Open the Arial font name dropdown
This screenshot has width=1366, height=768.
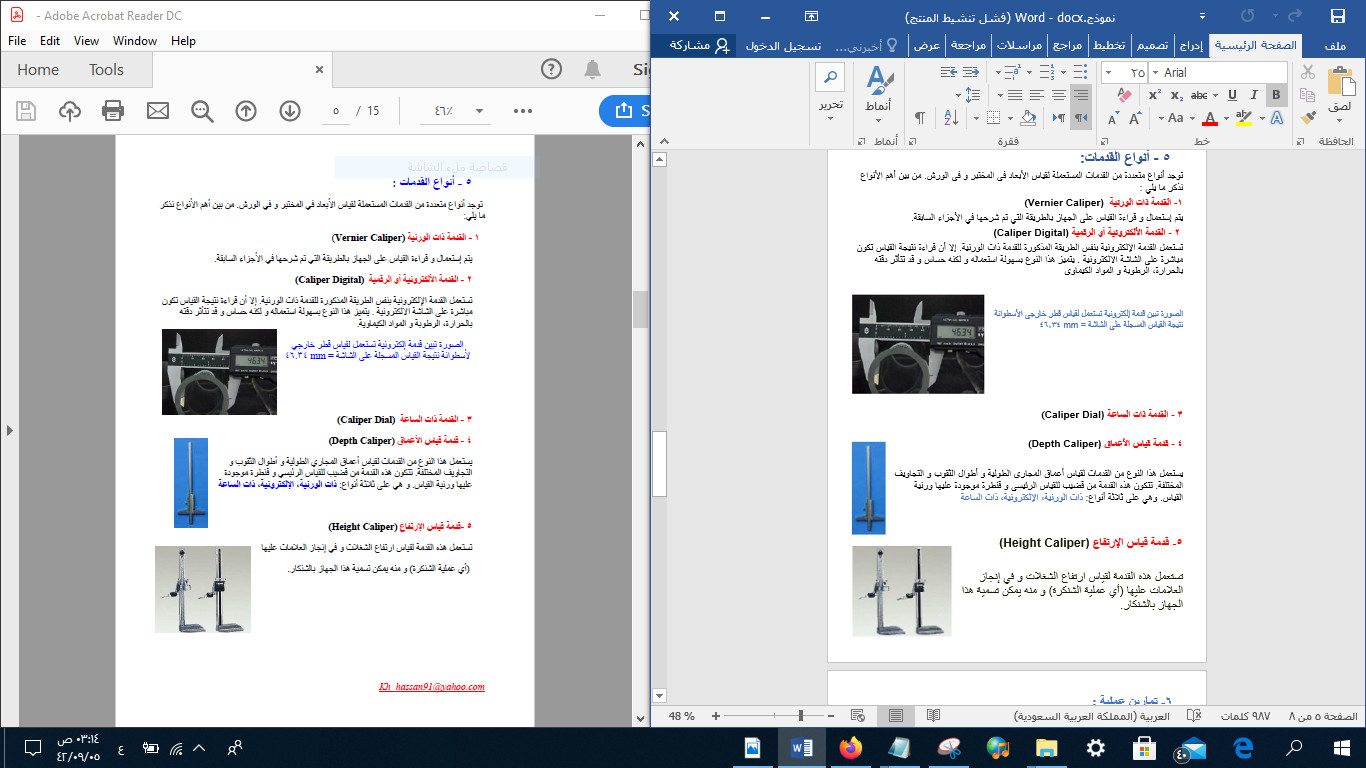click(1155, 73)
